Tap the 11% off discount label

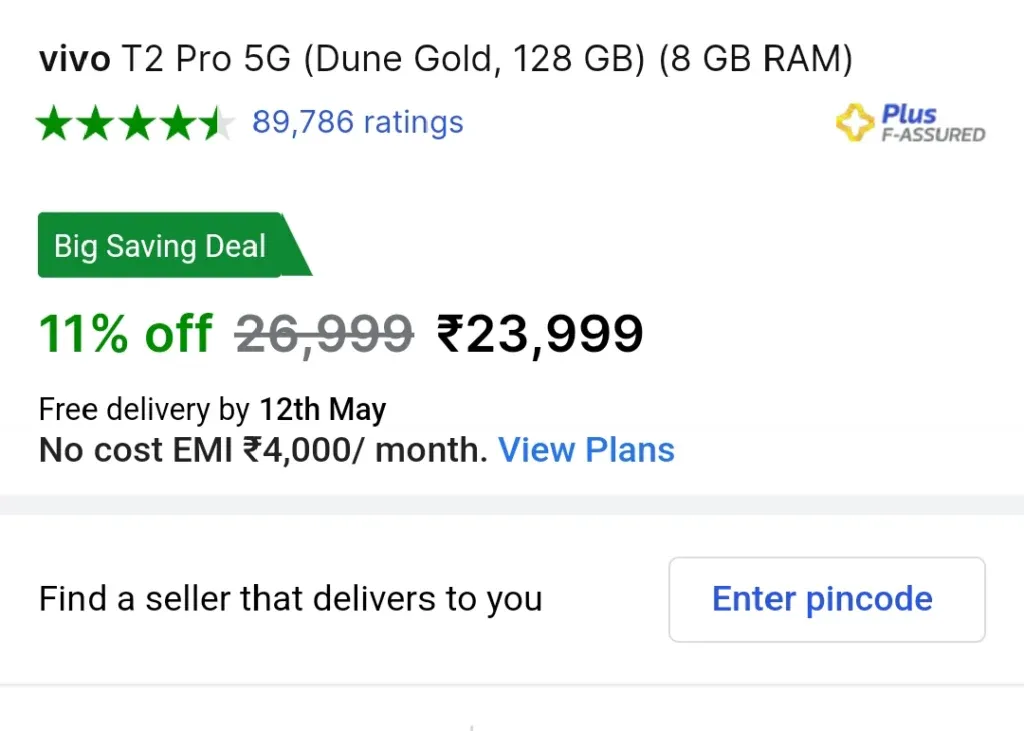[125, 334]
